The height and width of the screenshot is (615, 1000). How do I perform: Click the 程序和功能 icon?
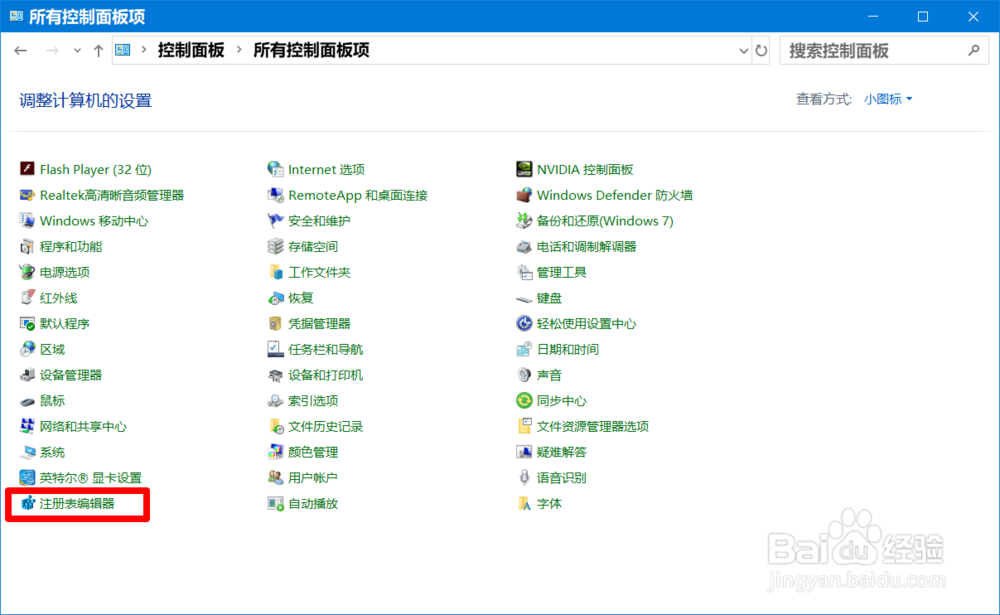click(27, 246)
